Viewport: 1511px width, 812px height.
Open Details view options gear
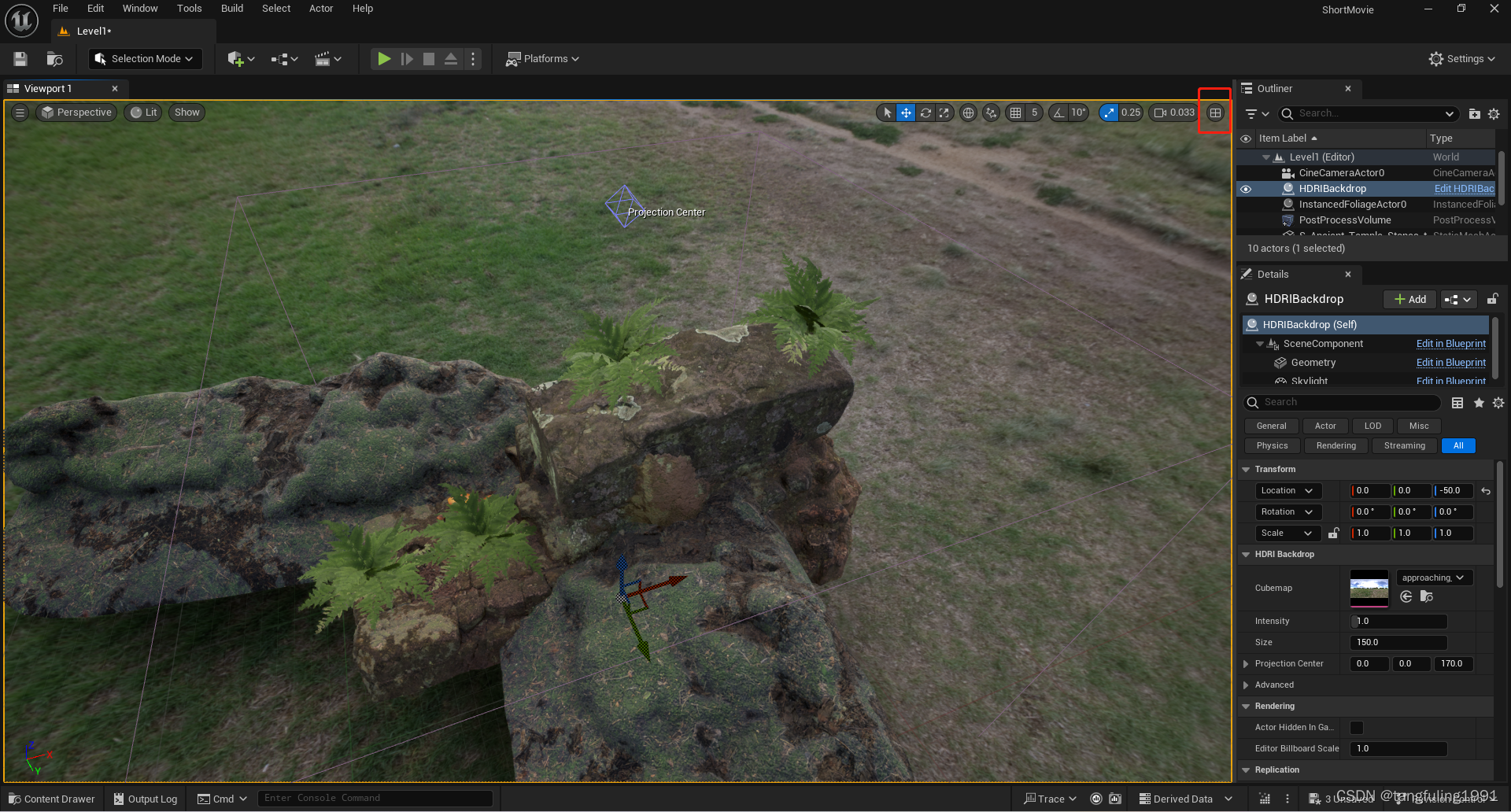(1498, 403)
